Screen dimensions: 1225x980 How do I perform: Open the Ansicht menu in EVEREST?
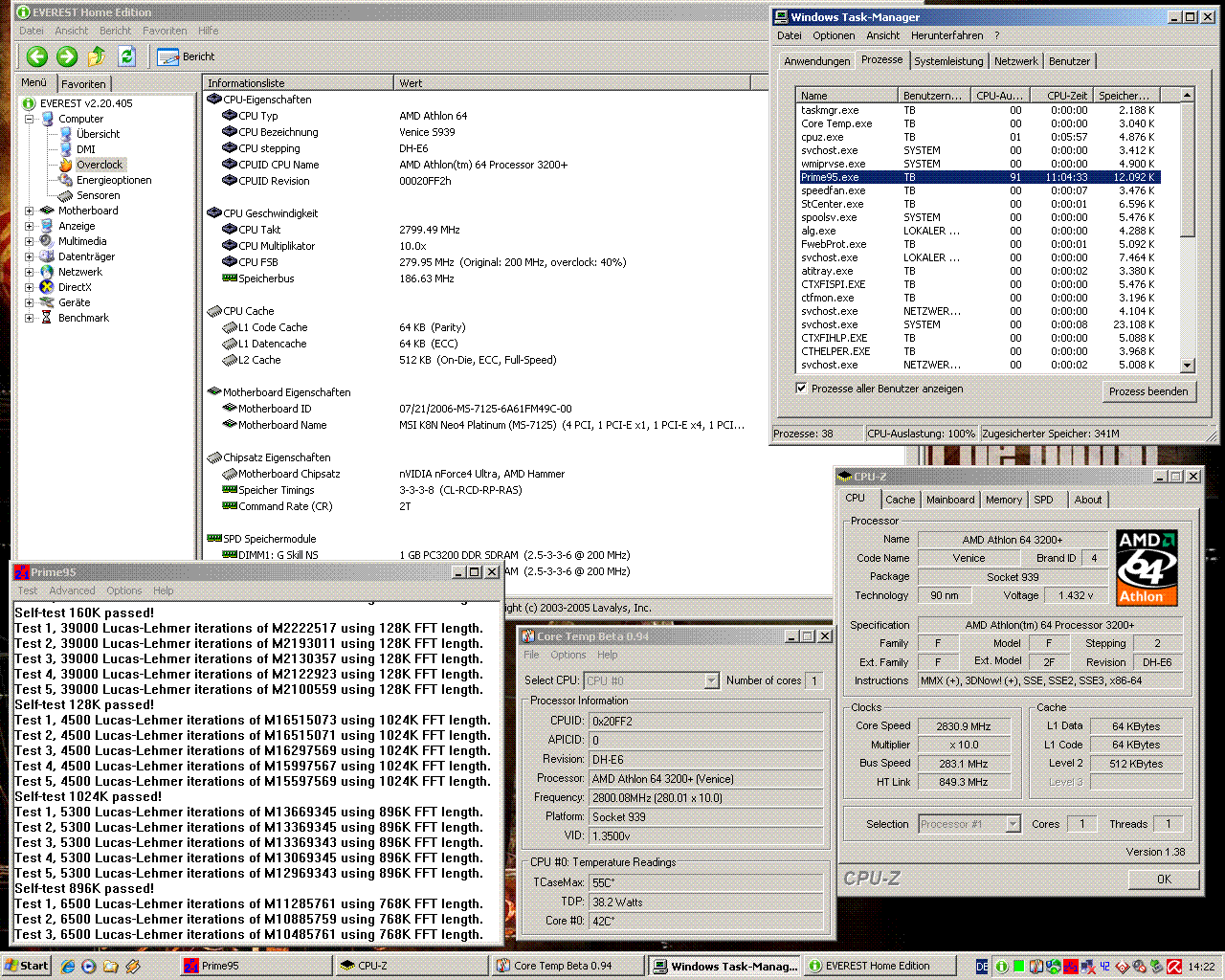pos(72,31)
